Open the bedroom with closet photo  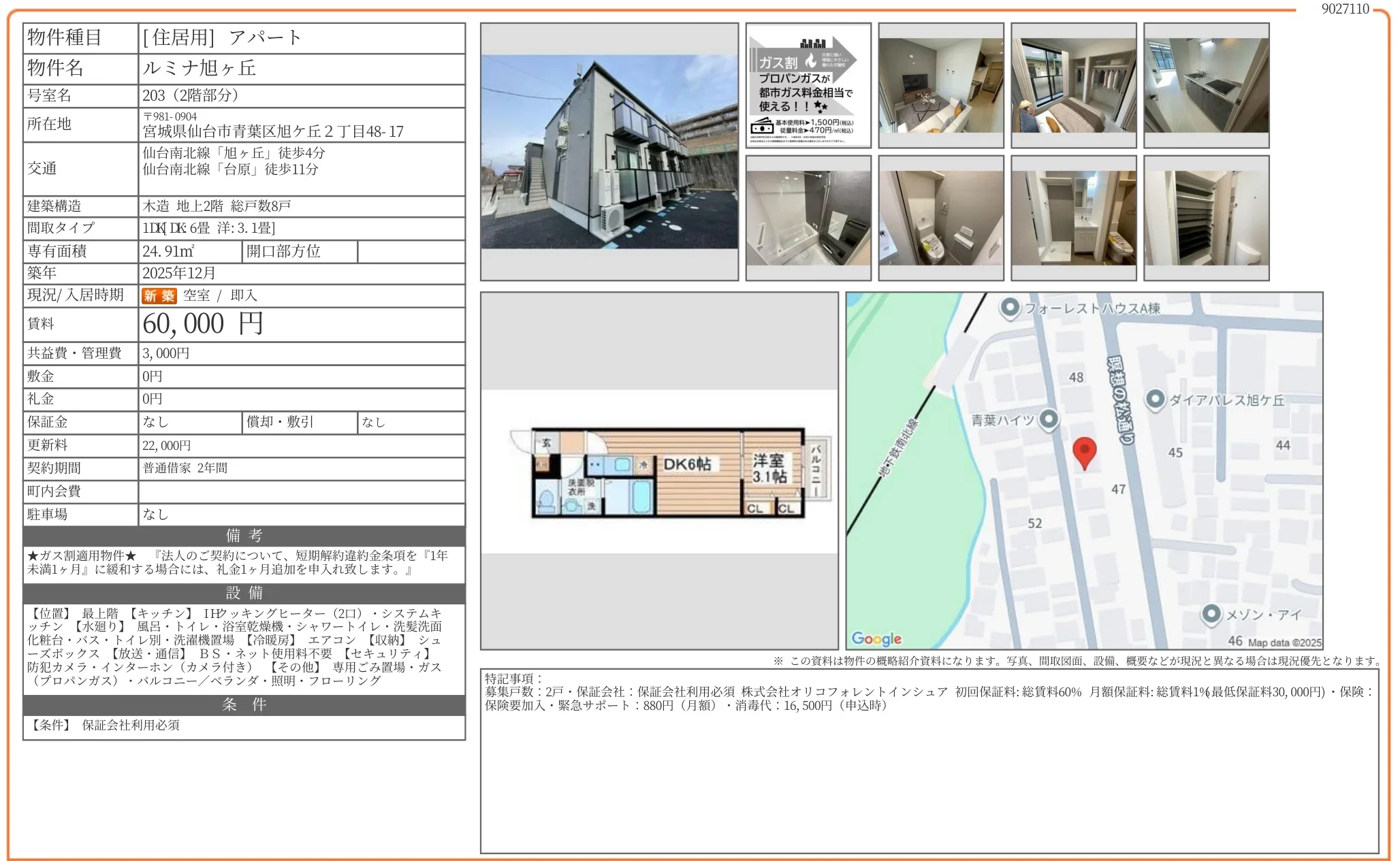[x=1073, y=85]
